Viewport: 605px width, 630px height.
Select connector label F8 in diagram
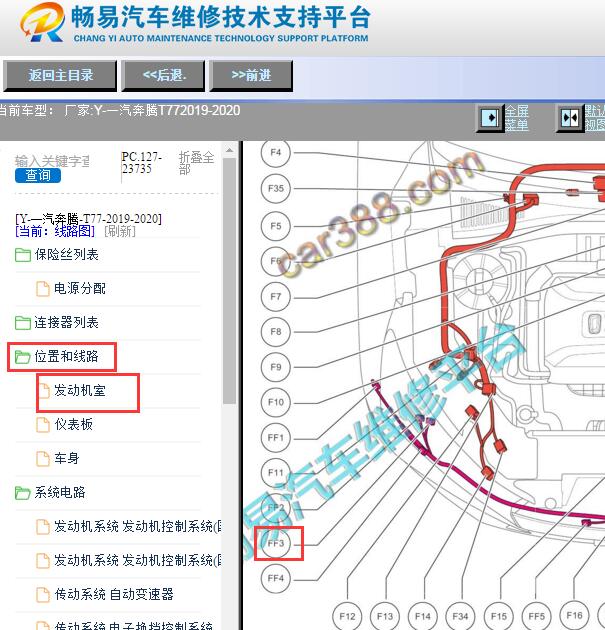(x=276, y=332)
